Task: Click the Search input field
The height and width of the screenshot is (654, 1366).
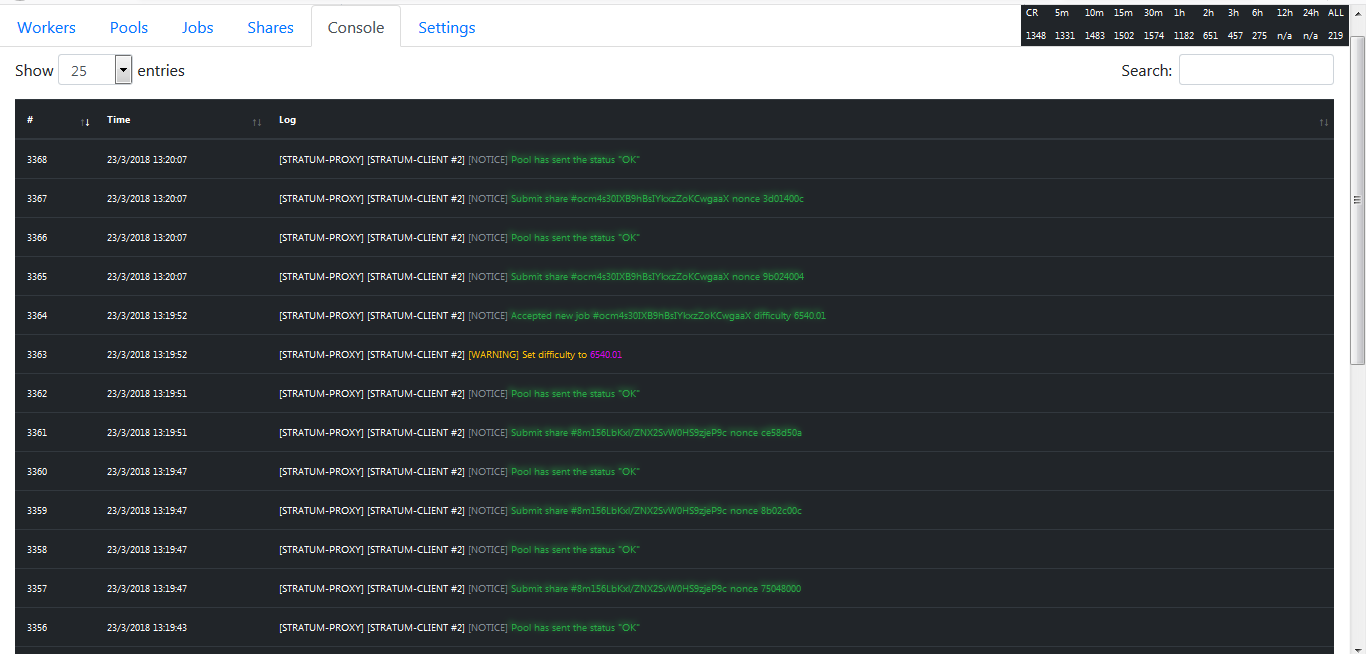Action: pos(1256,69)
